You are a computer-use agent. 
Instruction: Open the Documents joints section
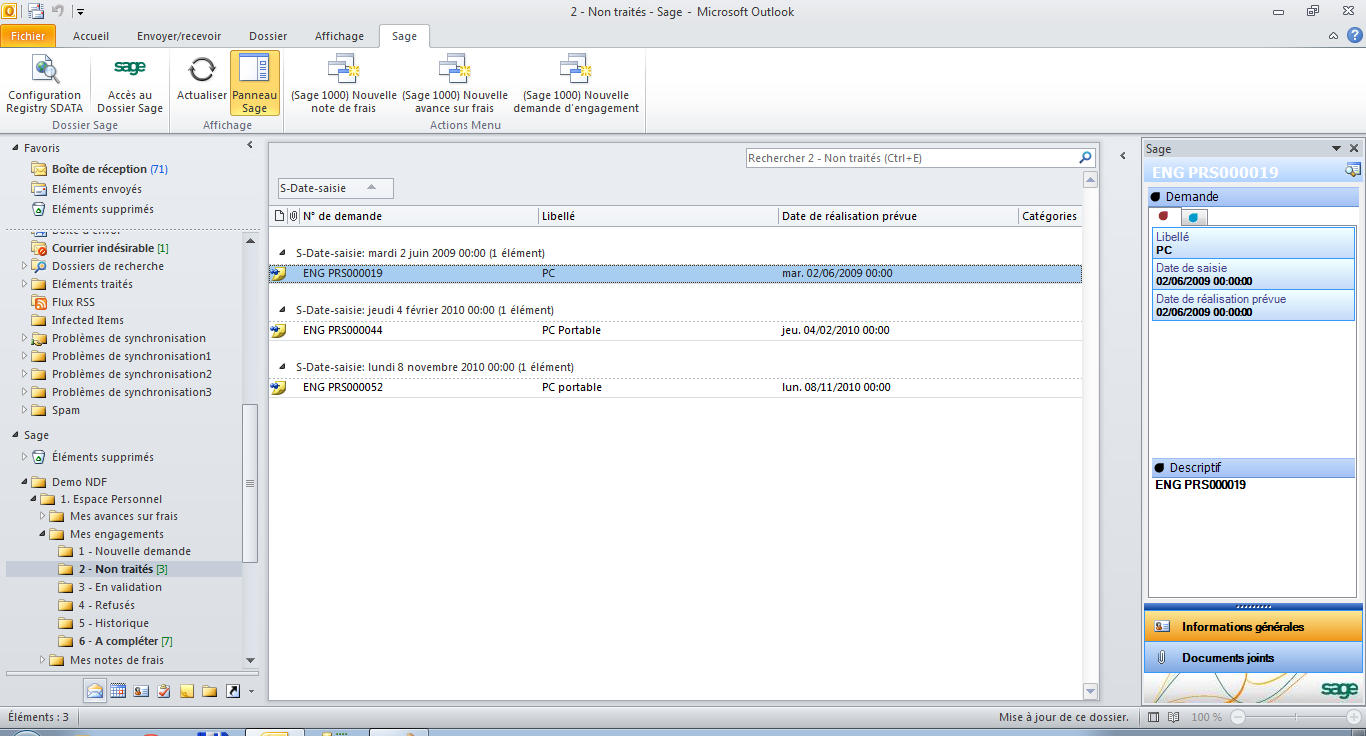[x=1253, y=658]
